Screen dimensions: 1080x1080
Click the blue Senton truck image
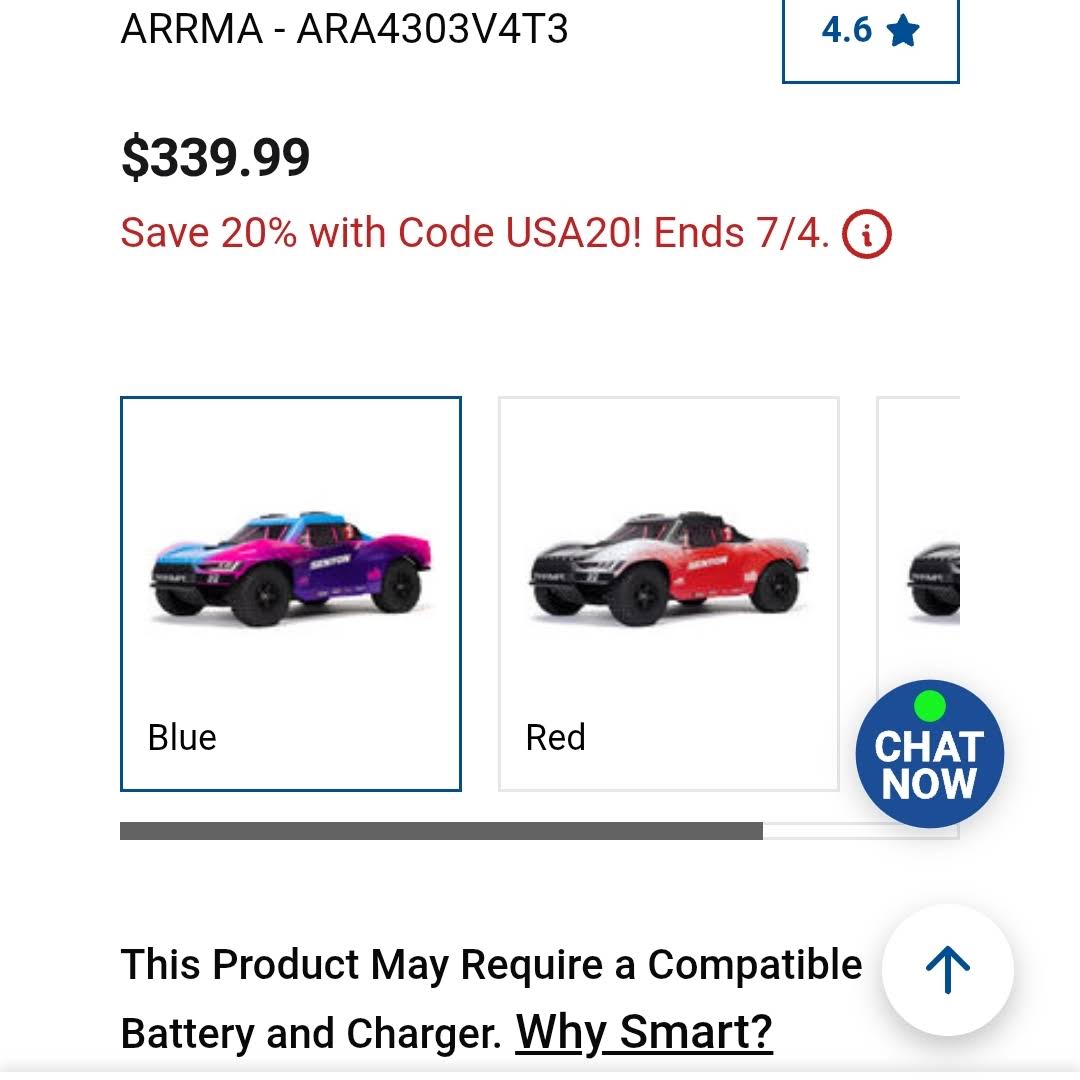(x=291, y=569)
